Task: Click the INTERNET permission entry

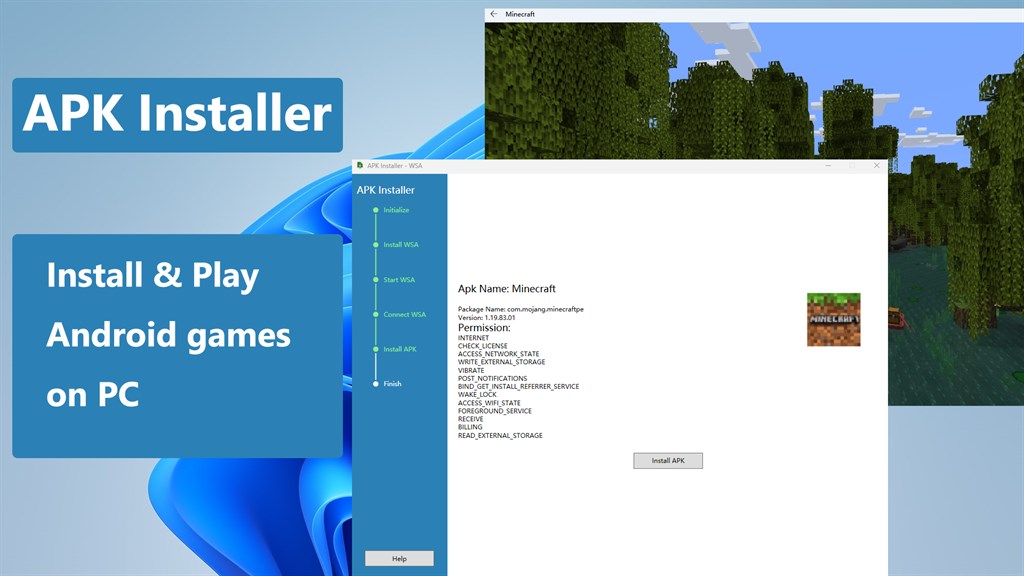Action: 473,338
